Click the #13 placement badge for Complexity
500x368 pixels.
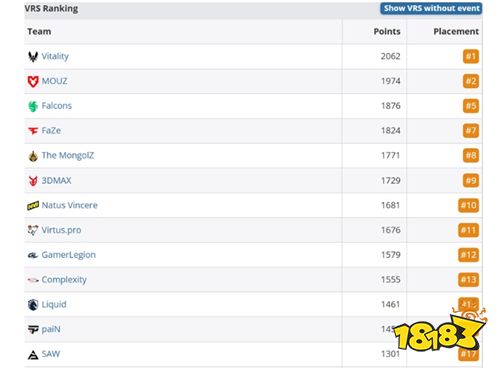point(468,280)
